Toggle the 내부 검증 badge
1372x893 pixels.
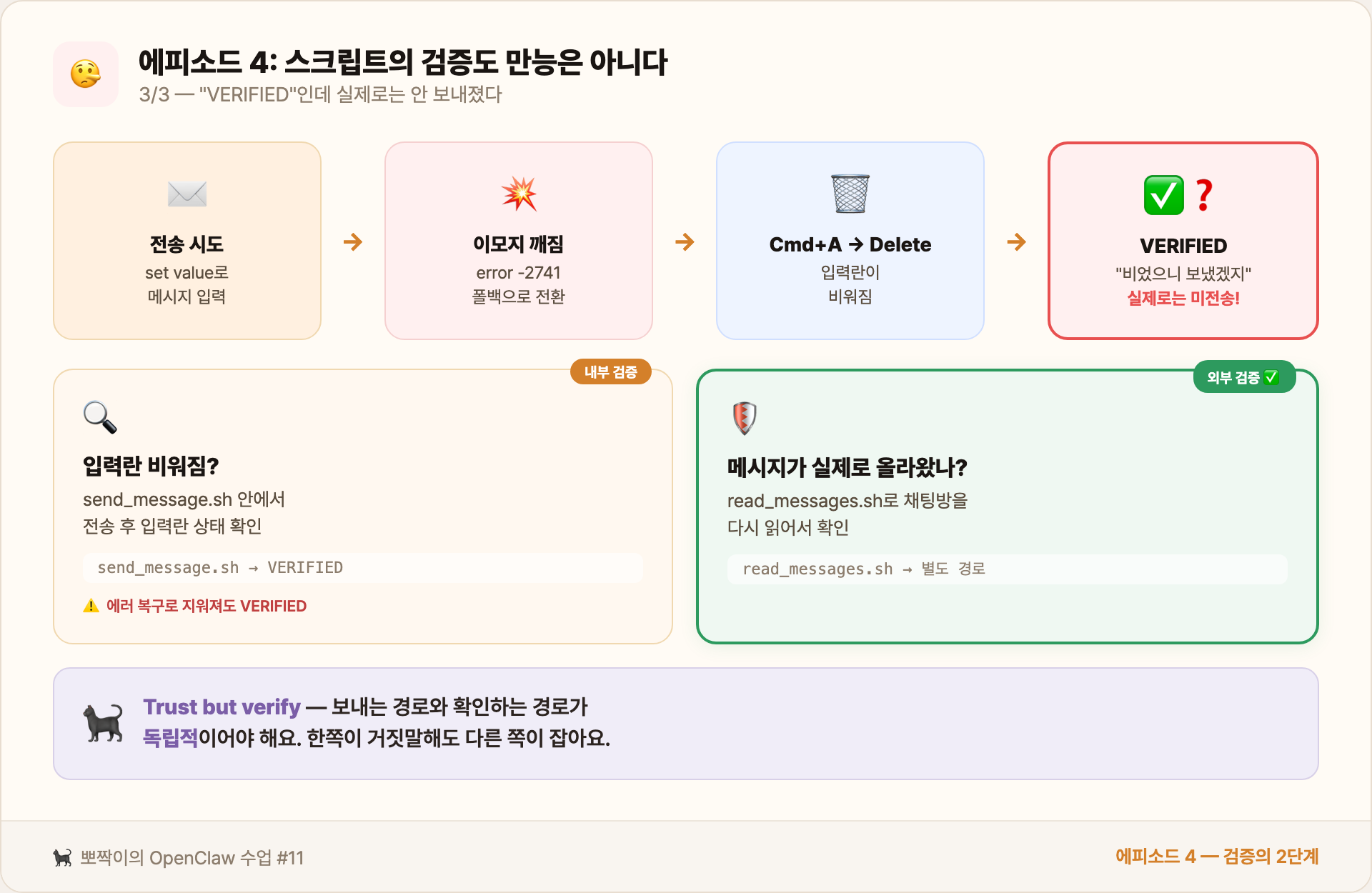point(611,371)
